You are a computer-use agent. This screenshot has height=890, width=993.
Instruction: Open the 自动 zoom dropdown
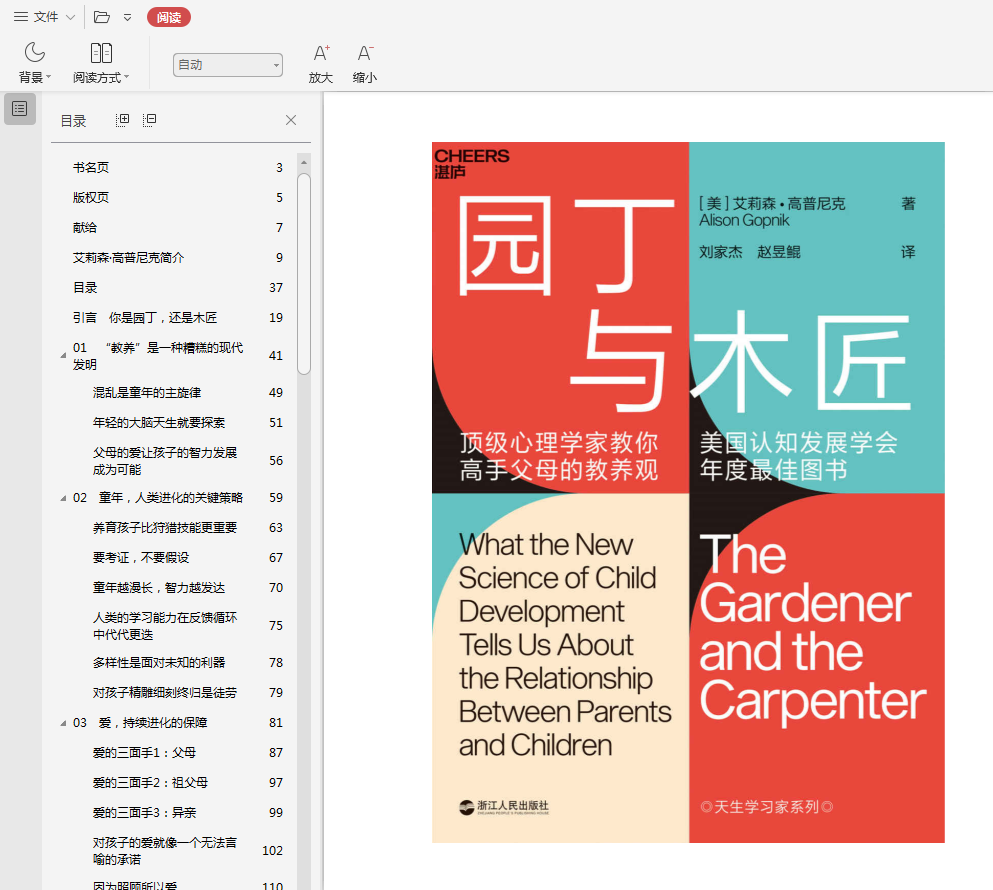click(x=228, y=65)
